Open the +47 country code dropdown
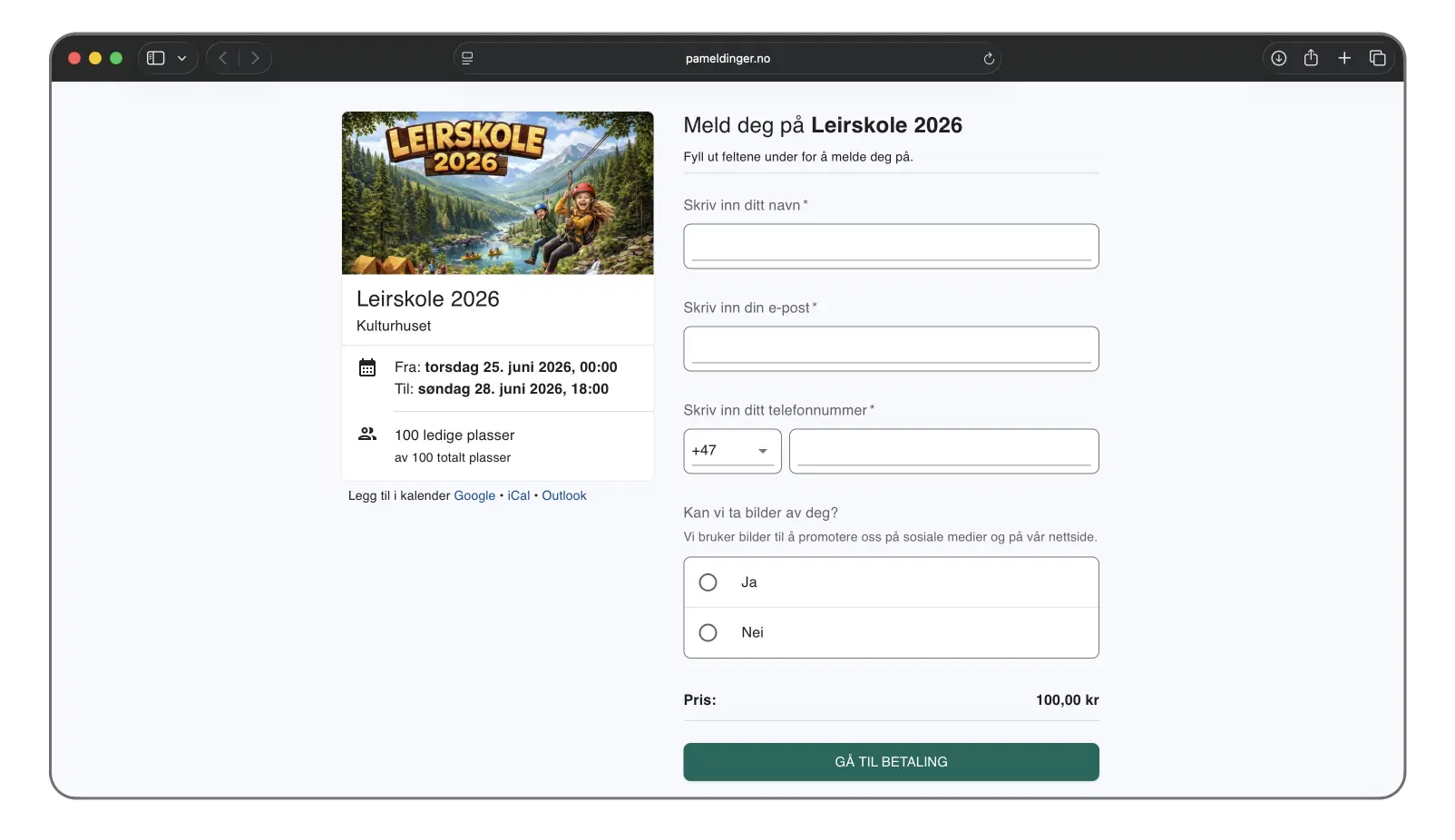Viewport: 1455px width, 840px height. (x=731, y=451)
